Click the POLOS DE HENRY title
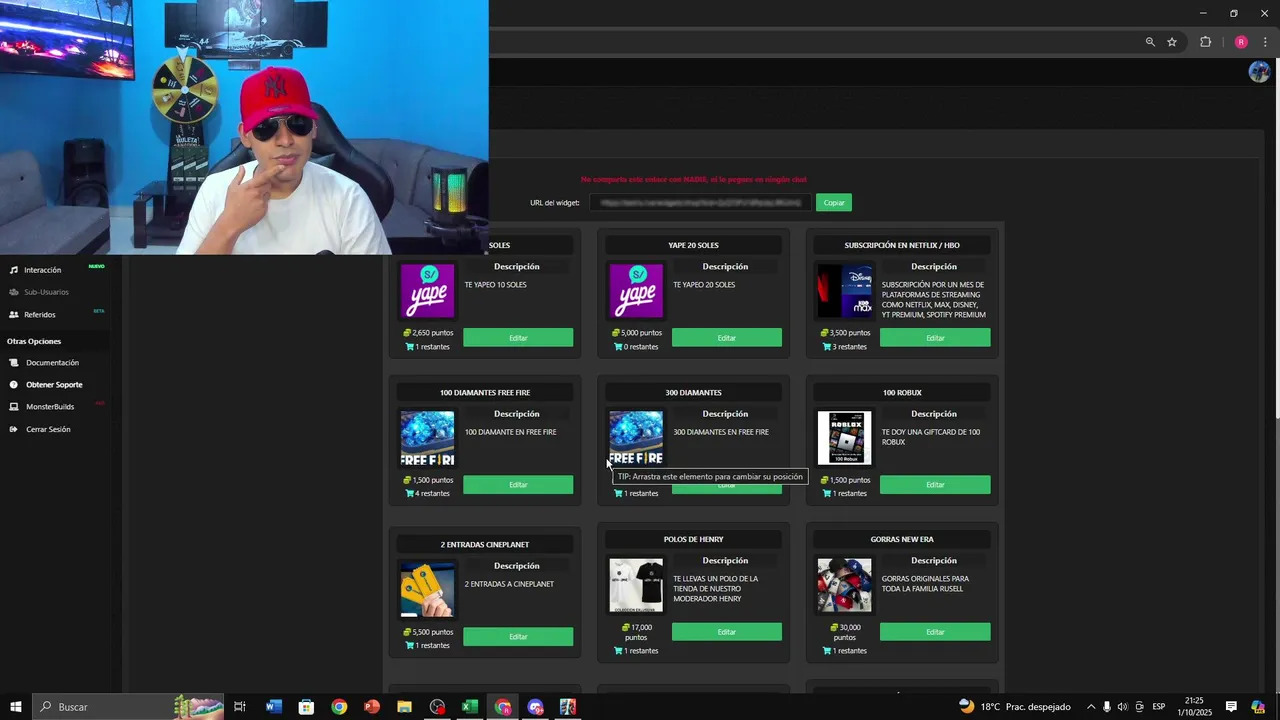Image resolution: width=1280 pixels, height=720 pixels. click(x=693, y=540)
